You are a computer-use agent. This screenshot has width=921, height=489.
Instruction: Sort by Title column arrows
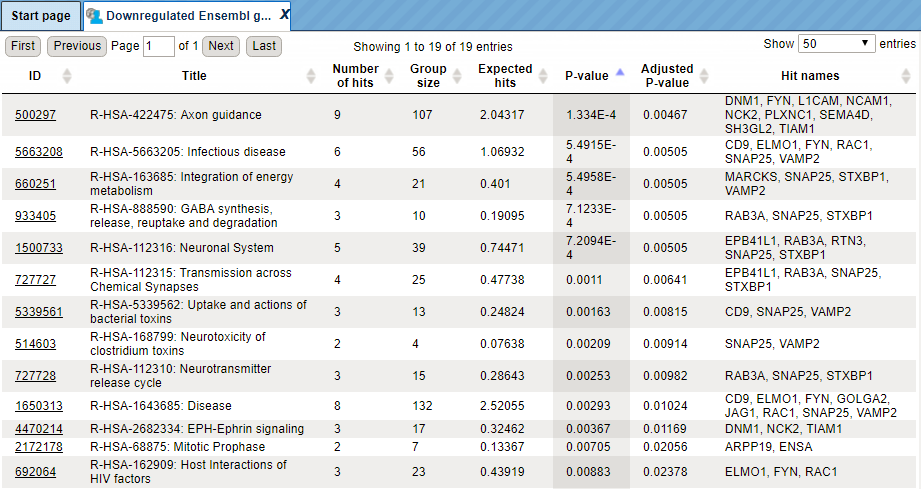pyautogui.click(x=311, y=76)
